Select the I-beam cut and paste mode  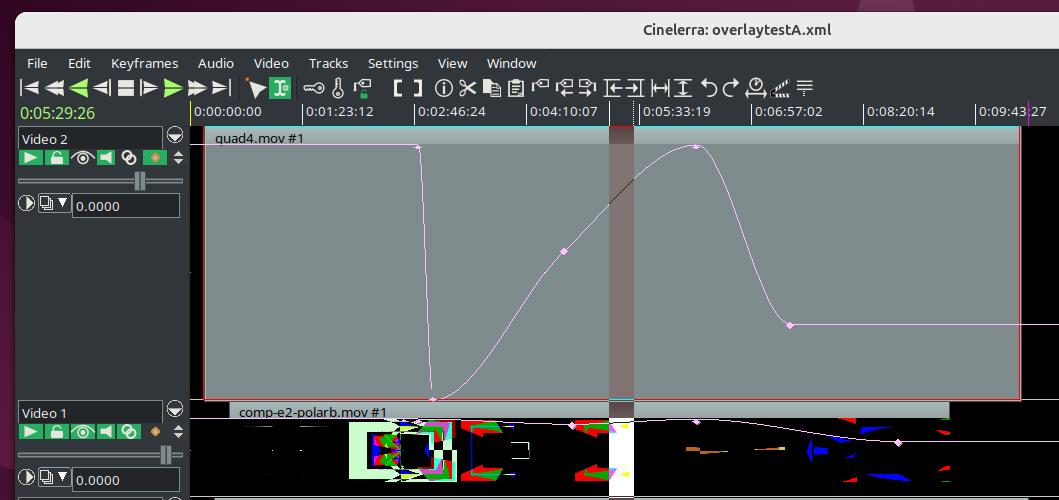point(281,88)
